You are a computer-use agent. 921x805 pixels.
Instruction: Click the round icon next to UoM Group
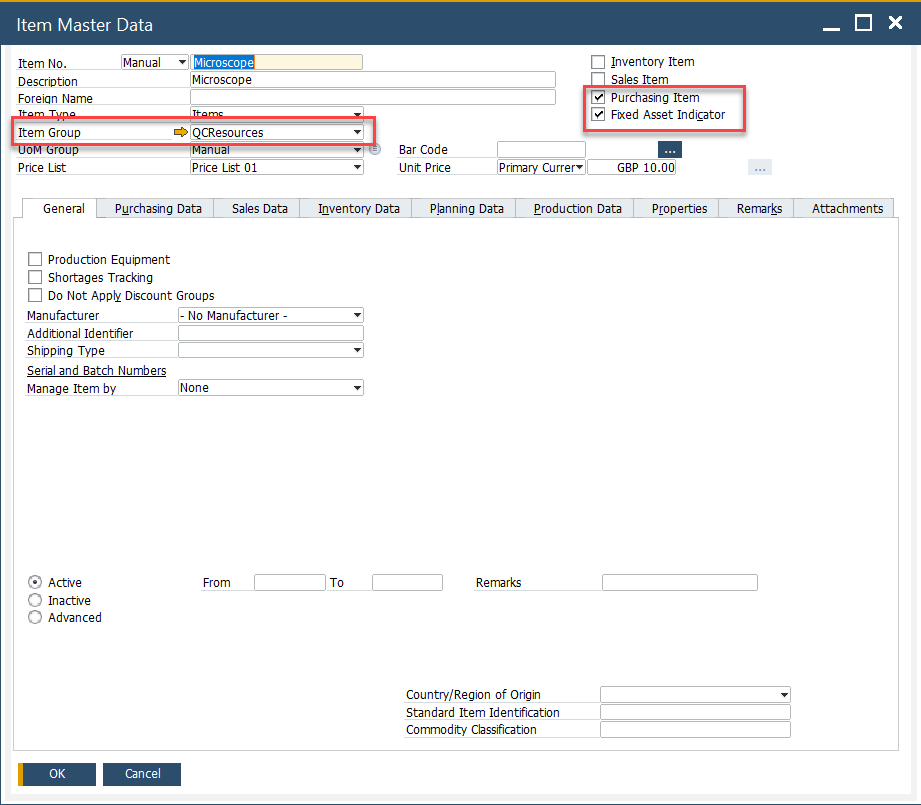375,150
